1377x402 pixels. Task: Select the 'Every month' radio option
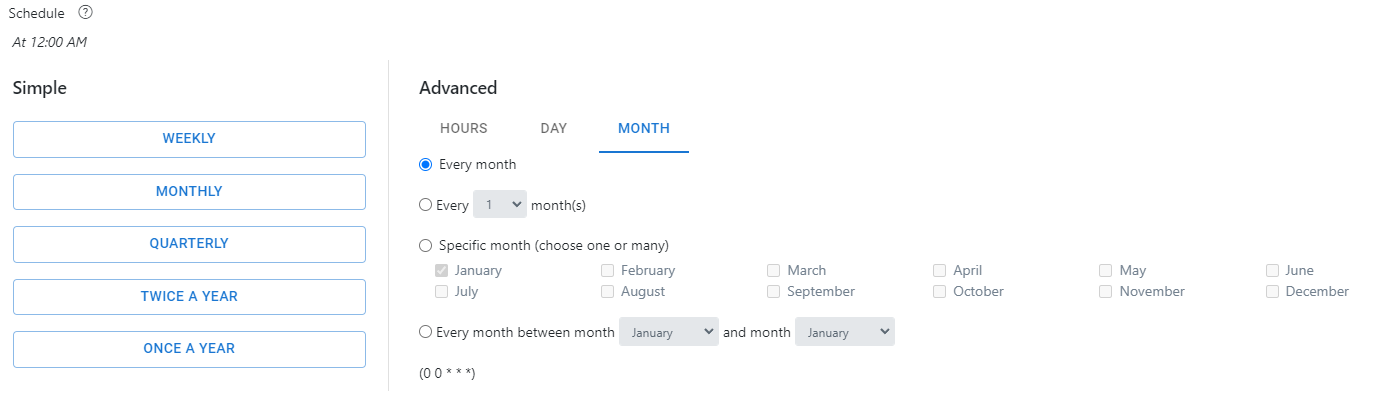coord(426,164)
